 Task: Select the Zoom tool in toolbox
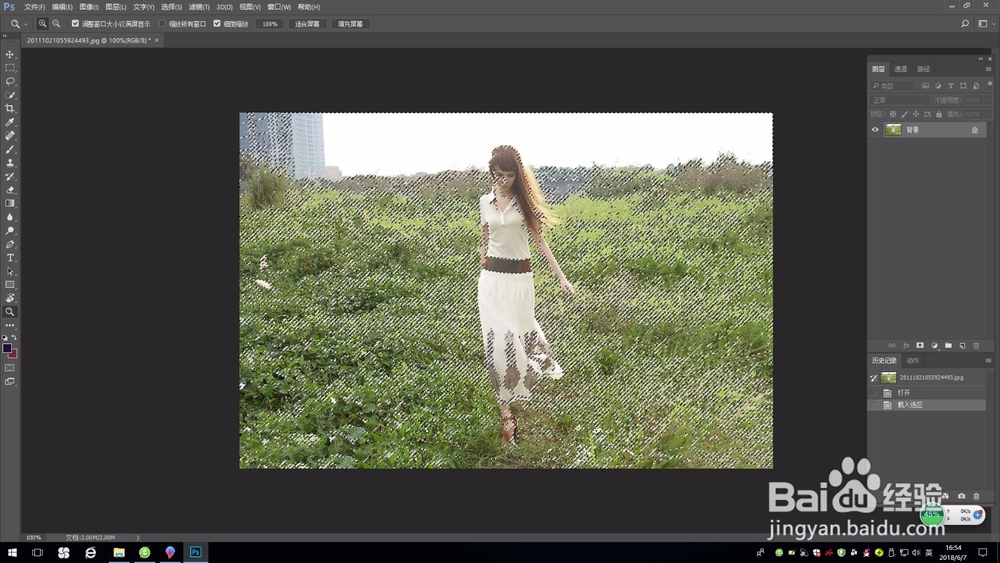[10, 312]
